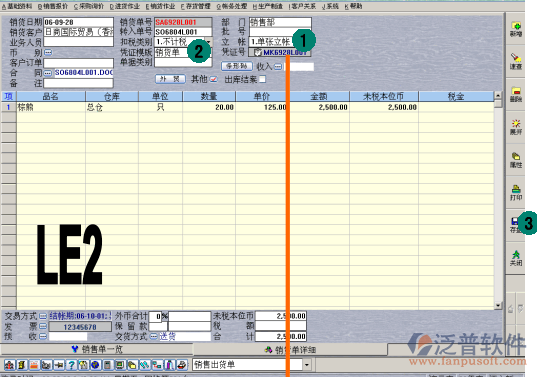Enable the 出库结案 checkbox
537x377 pixels.
tap(262, 79)
